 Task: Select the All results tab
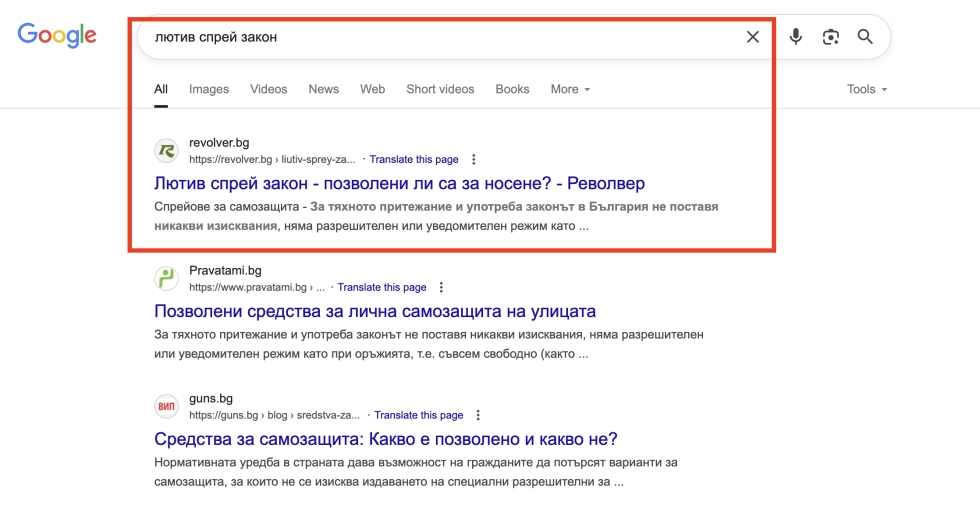(x=161, y=89)
